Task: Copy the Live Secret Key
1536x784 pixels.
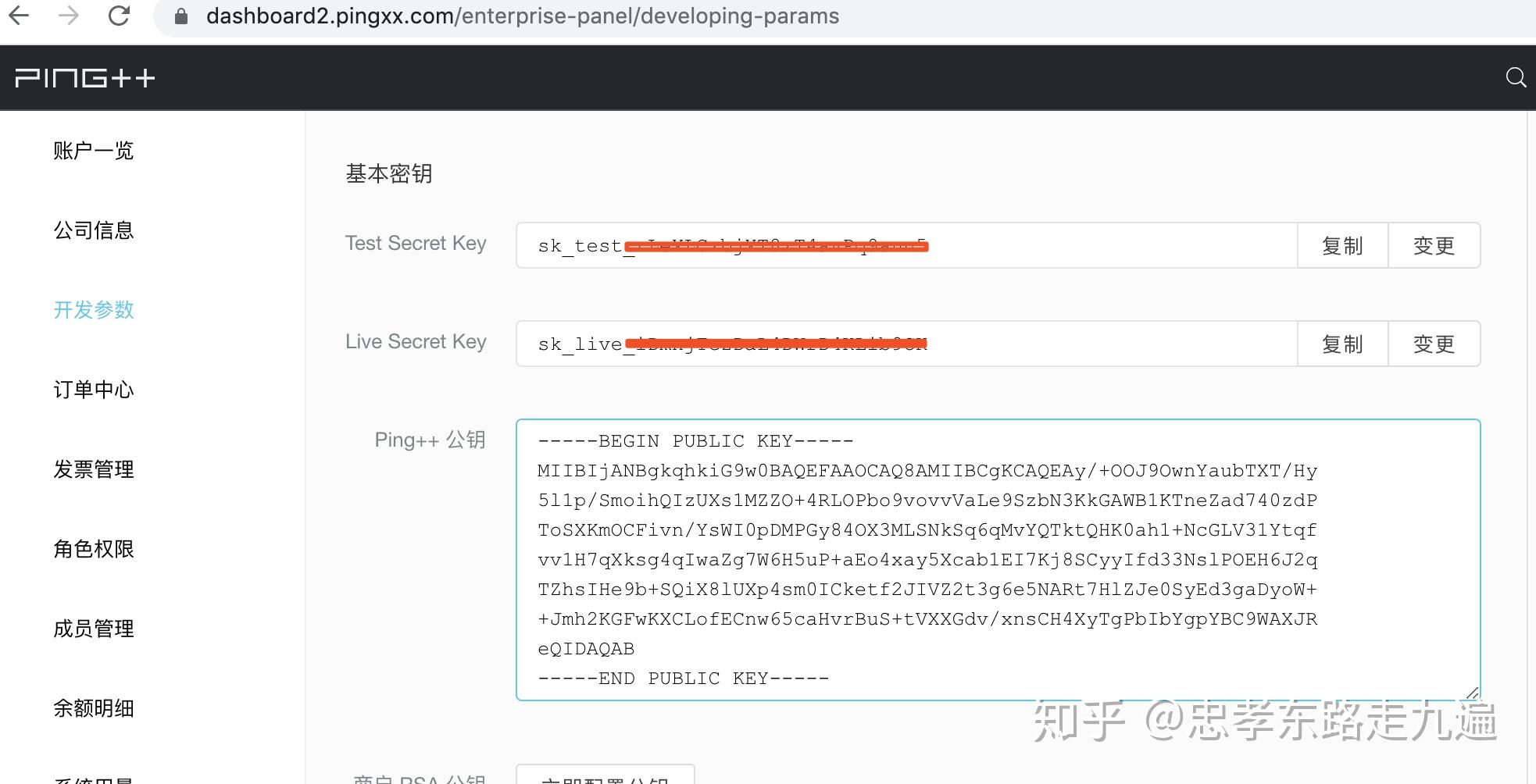Action: point(1341,344)
